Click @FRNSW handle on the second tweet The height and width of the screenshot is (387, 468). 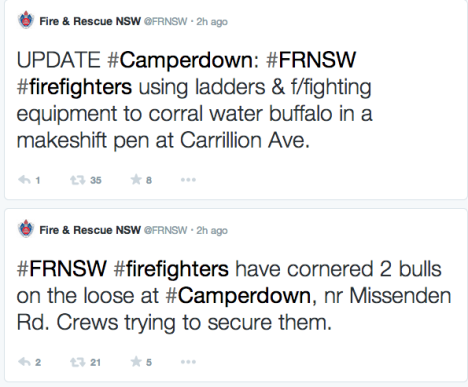[165, 230]
